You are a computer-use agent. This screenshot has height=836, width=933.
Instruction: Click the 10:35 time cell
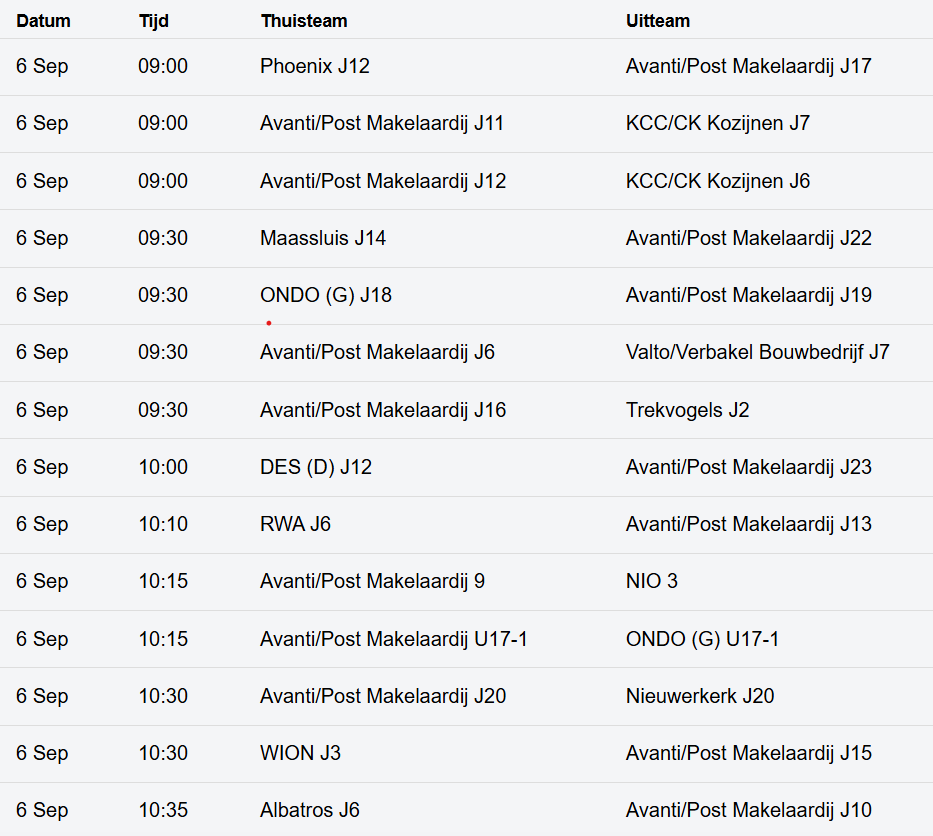point(163,810)
